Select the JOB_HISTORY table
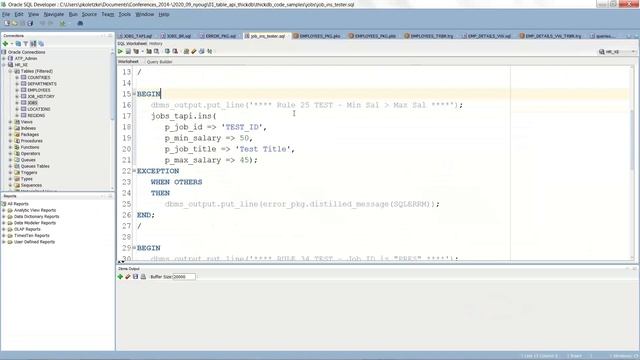Image resolution: width=640 pixels, height=360 pixels. (x=41, y=96)
